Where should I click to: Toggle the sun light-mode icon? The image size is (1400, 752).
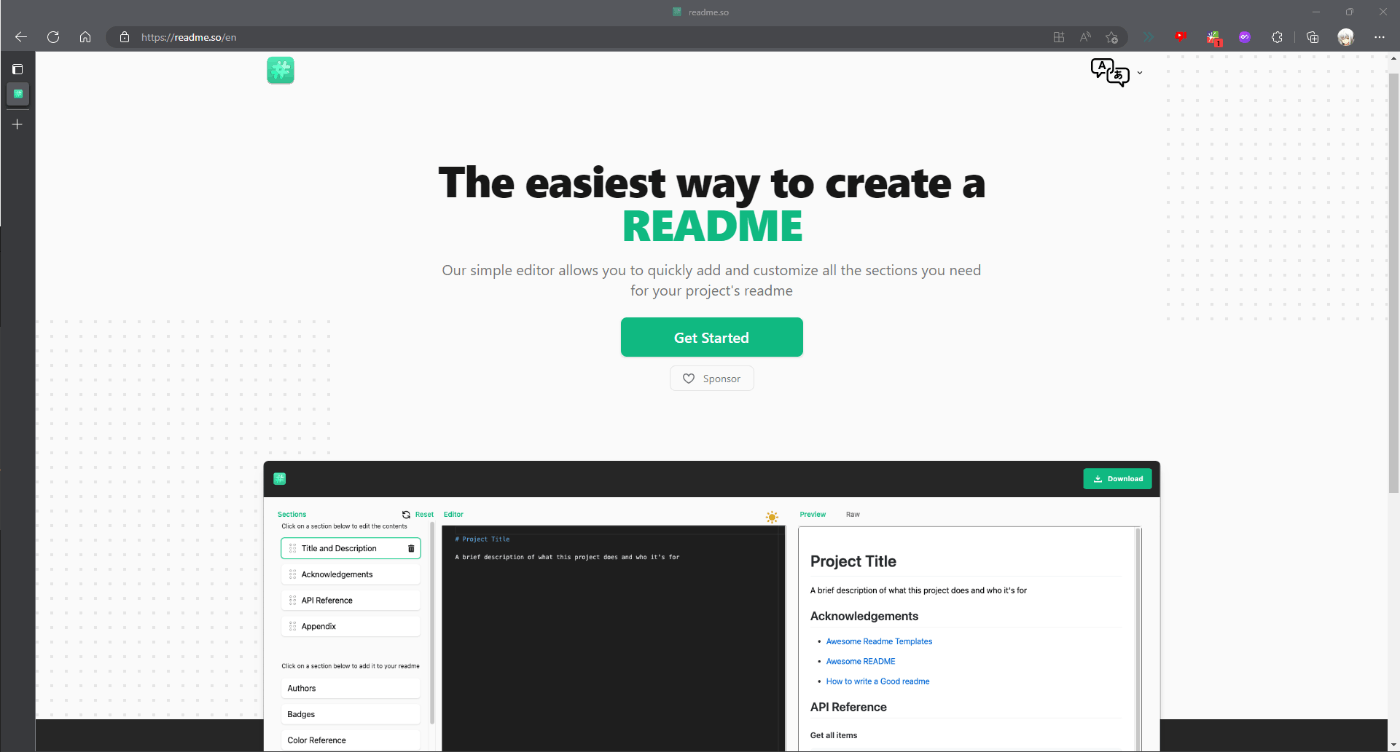coord(772,516)
